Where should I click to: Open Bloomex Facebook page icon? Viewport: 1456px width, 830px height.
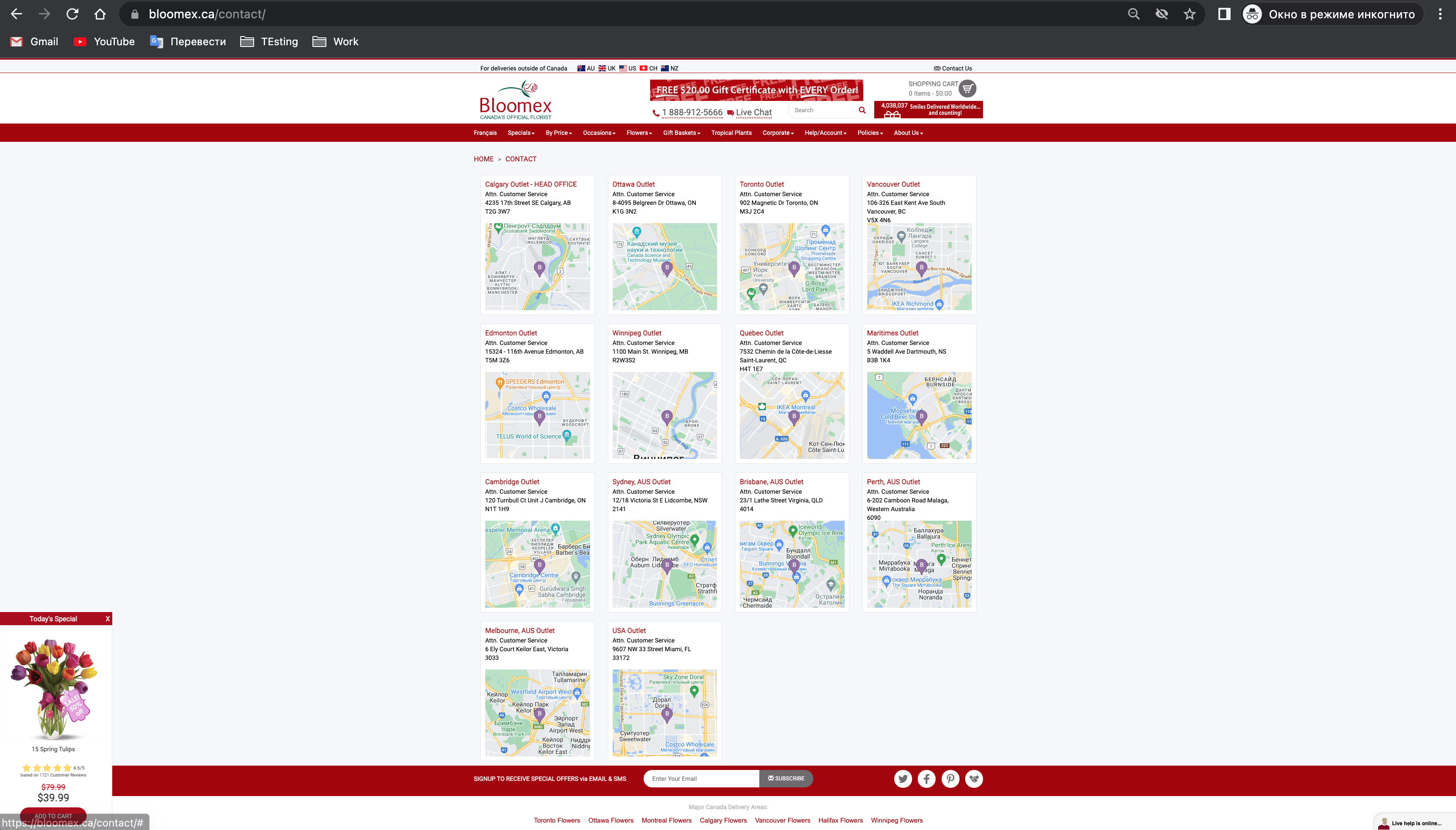pos(926,779)
